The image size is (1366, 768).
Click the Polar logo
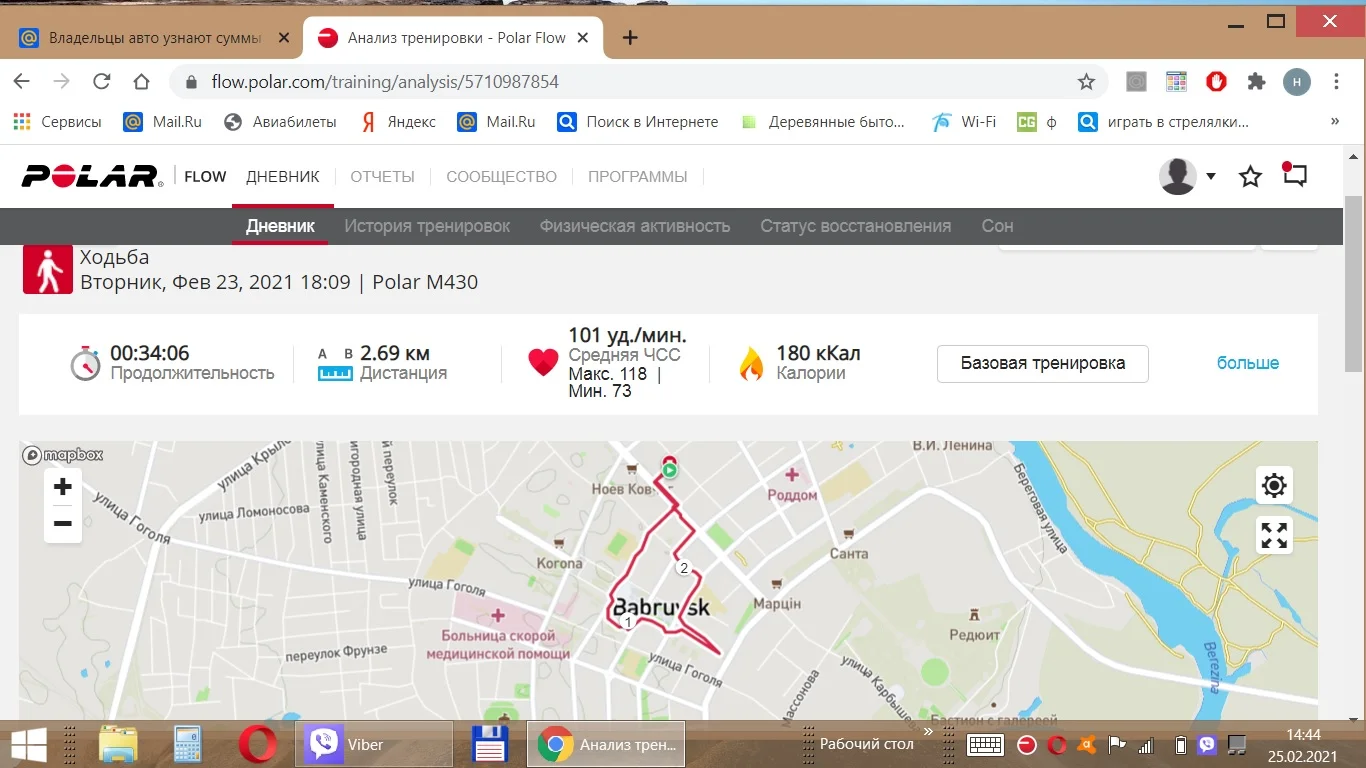pos(92,176)
